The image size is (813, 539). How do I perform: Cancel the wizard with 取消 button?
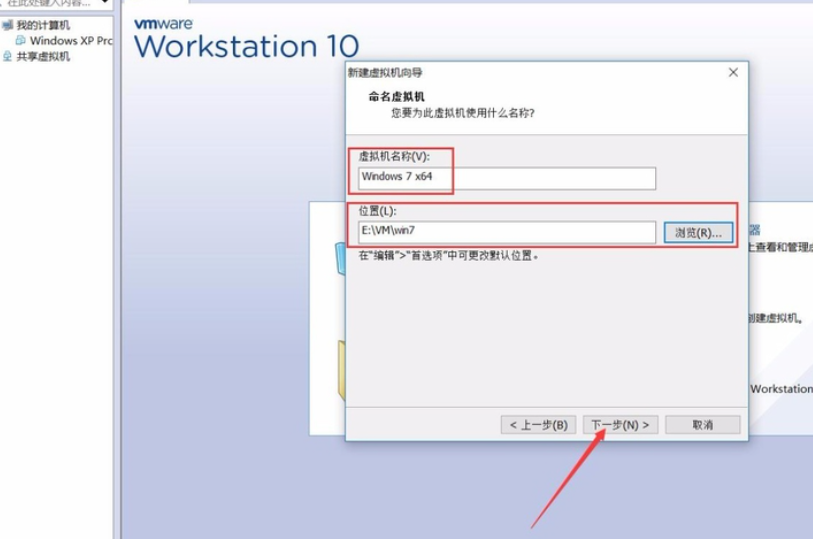pos(703,425)
